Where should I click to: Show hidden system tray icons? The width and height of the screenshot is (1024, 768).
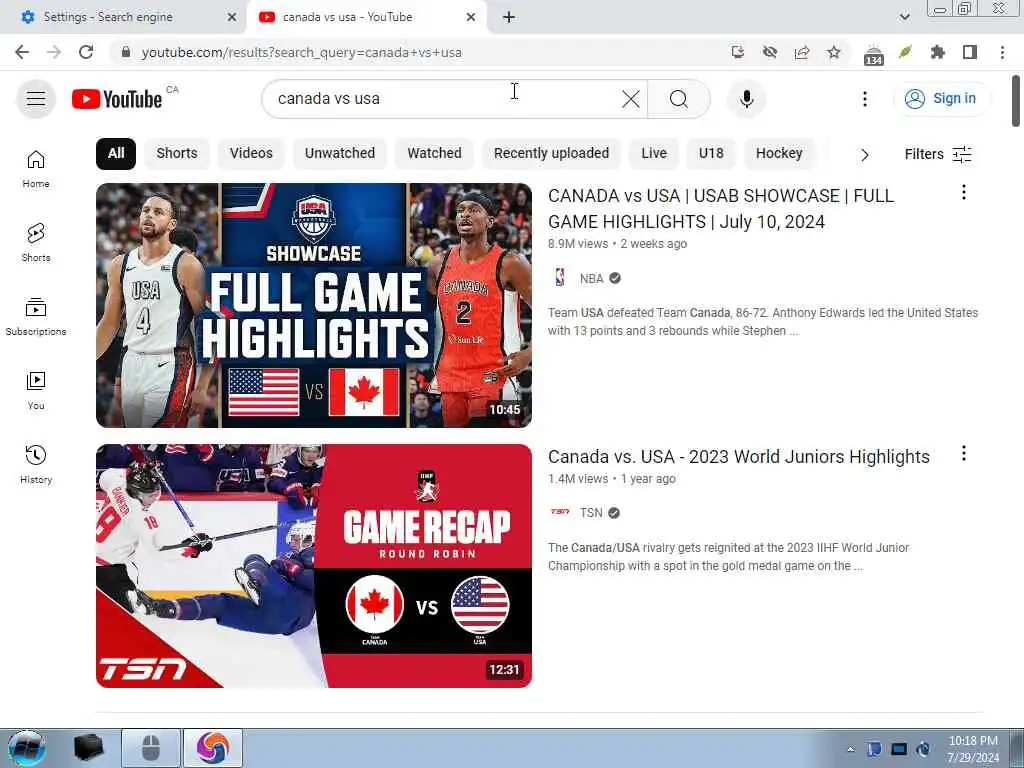point(850,749)
